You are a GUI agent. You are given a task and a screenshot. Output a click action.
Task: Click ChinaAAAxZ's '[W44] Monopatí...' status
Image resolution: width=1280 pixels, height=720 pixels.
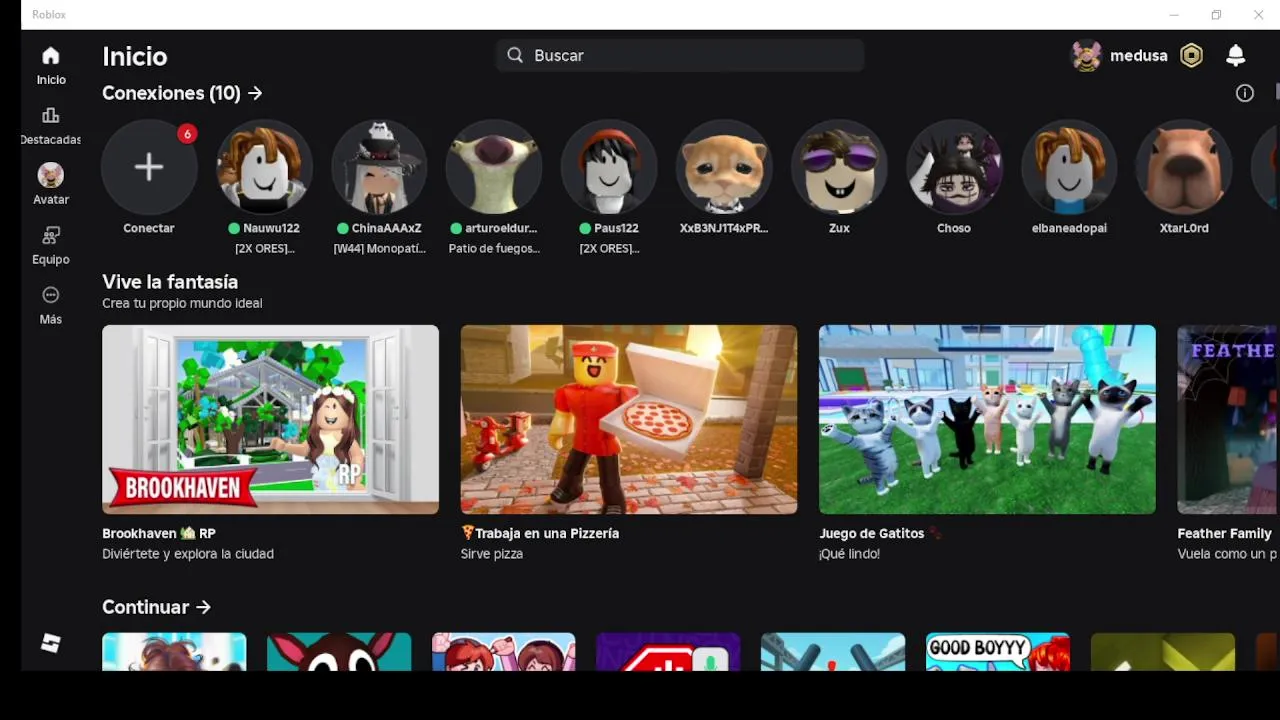[x=379, y=248]
